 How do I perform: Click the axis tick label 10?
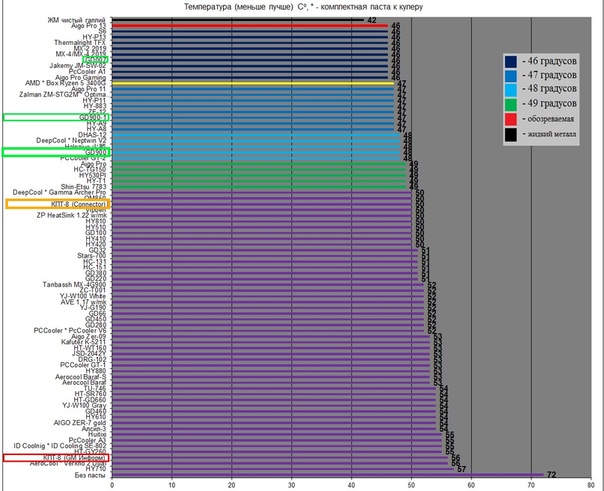tap(172, 484)
